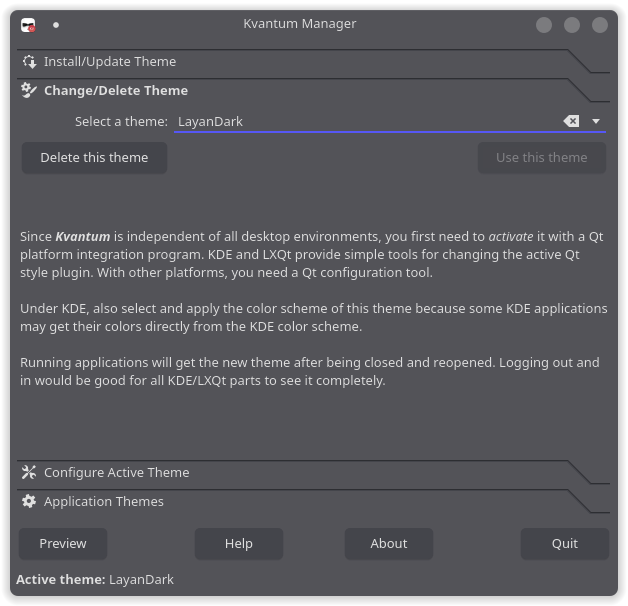
Task: Click the 'Select a theme:' label
Action: (x=121, y=121)
